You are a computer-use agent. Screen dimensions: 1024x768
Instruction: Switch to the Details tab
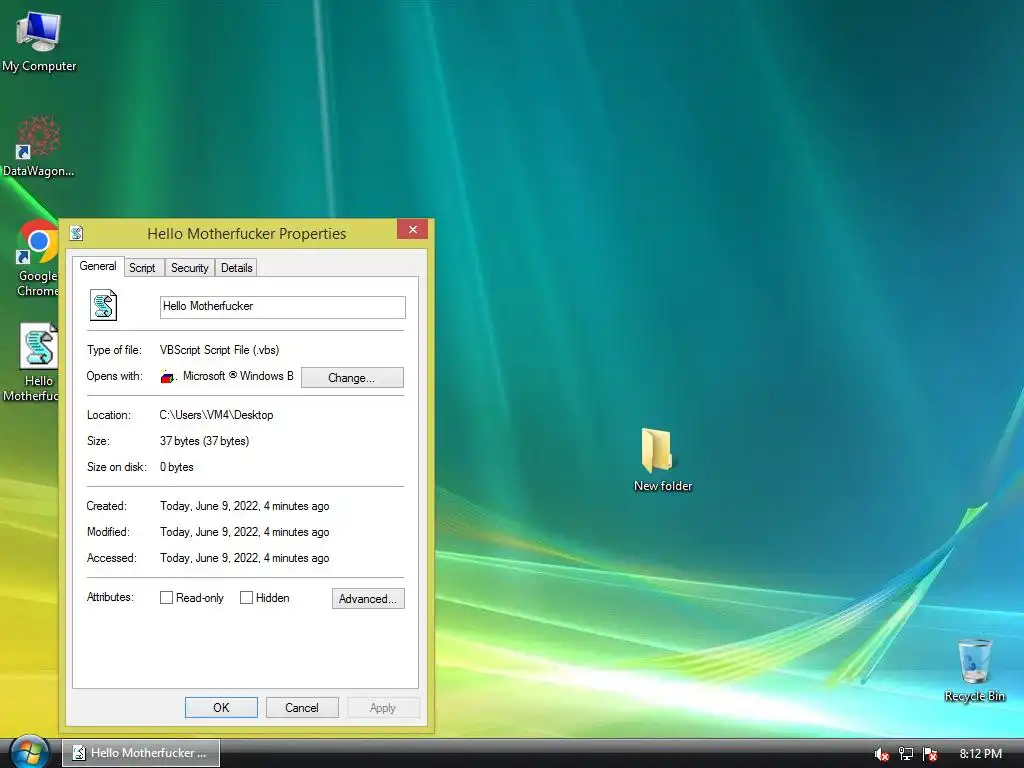tap(236, 268)
